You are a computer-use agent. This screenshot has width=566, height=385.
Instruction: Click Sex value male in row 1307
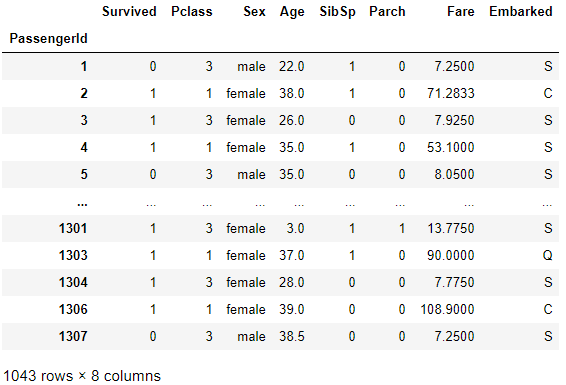click(x=251, y=337)
